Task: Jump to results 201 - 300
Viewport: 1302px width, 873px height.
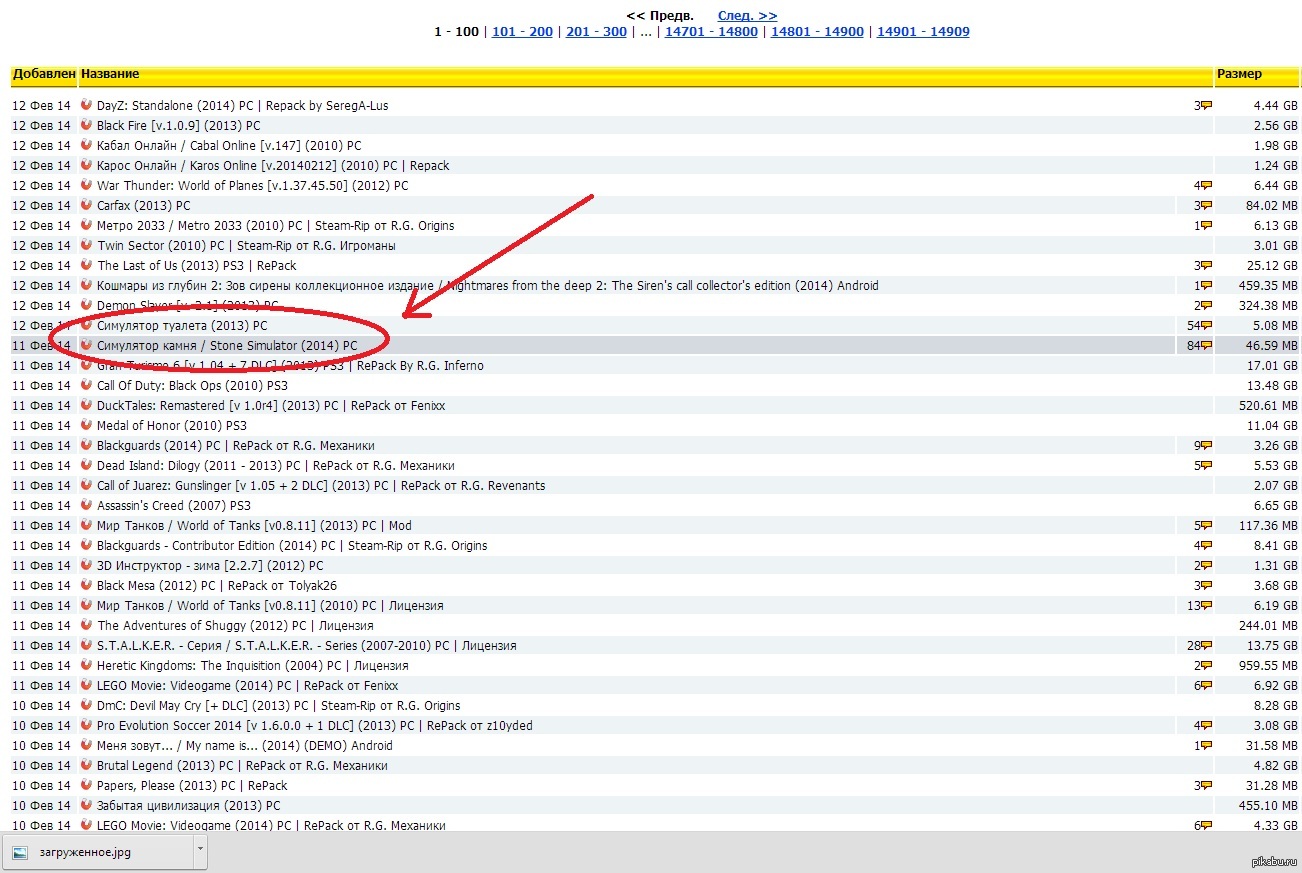Action: click(x=596, y=31)
